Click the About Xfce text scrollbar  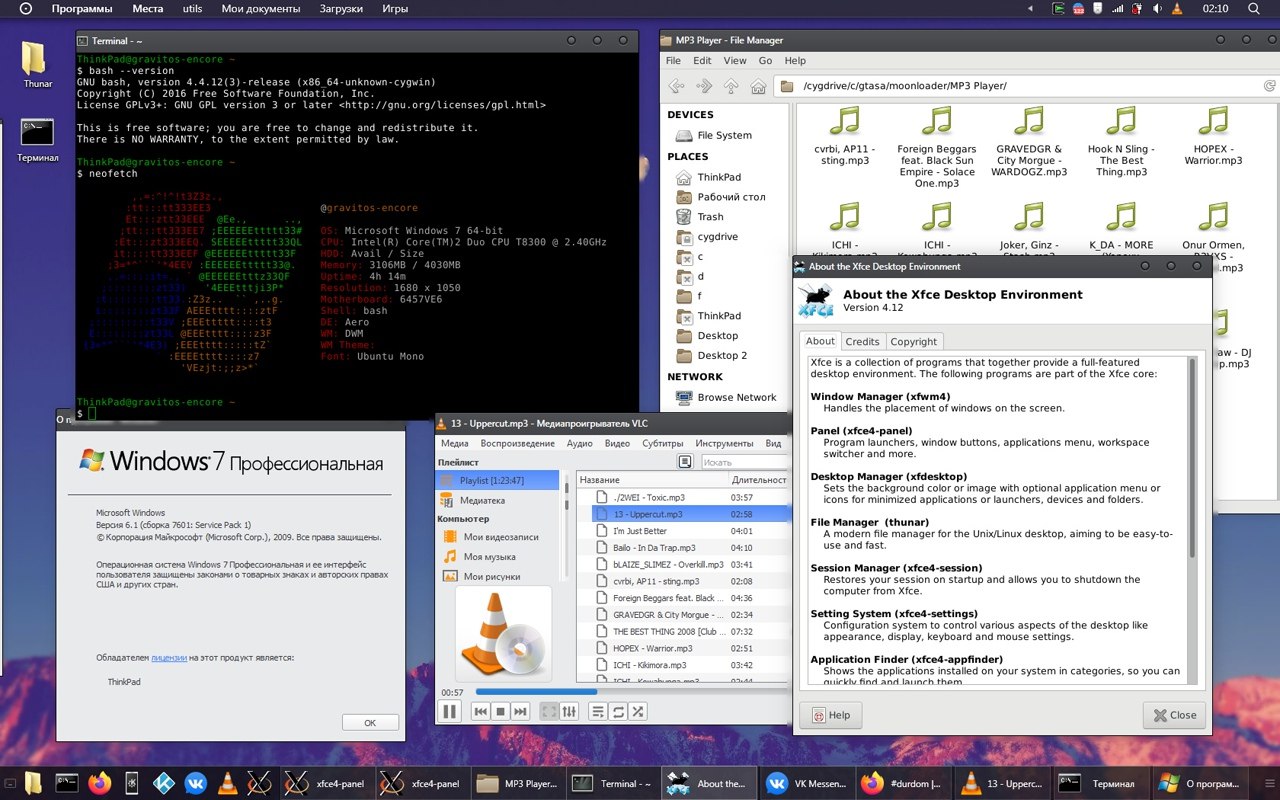pos(1192,458)
